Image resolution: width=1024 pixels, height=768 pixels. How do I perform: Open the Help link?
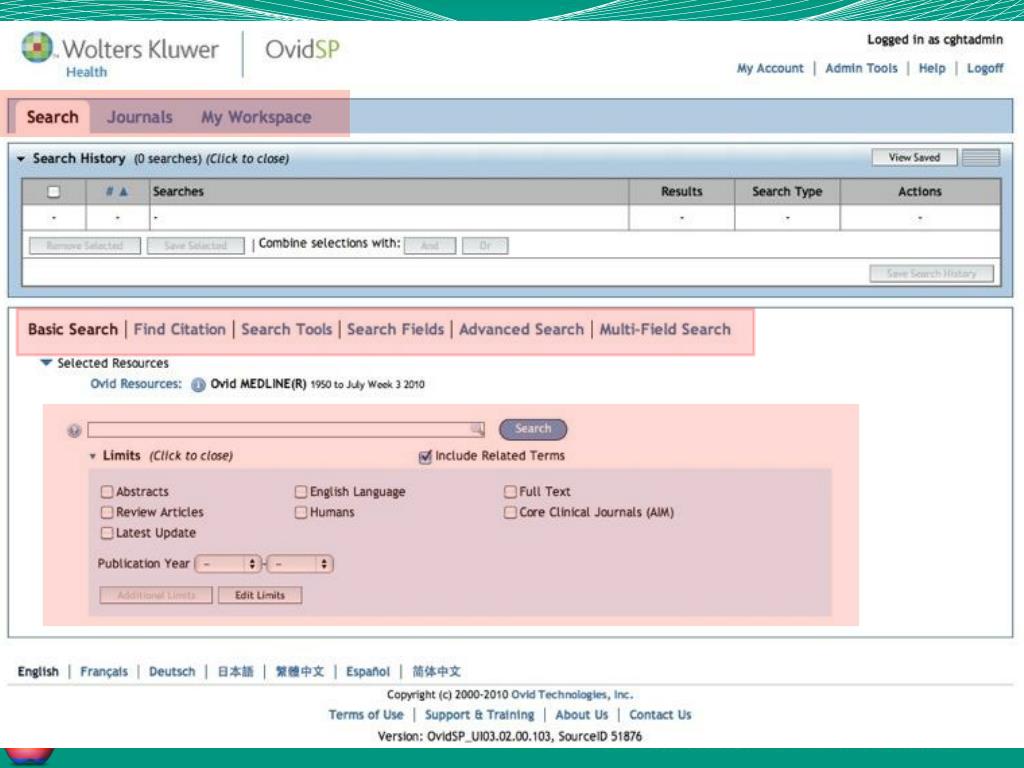(932, 69)
